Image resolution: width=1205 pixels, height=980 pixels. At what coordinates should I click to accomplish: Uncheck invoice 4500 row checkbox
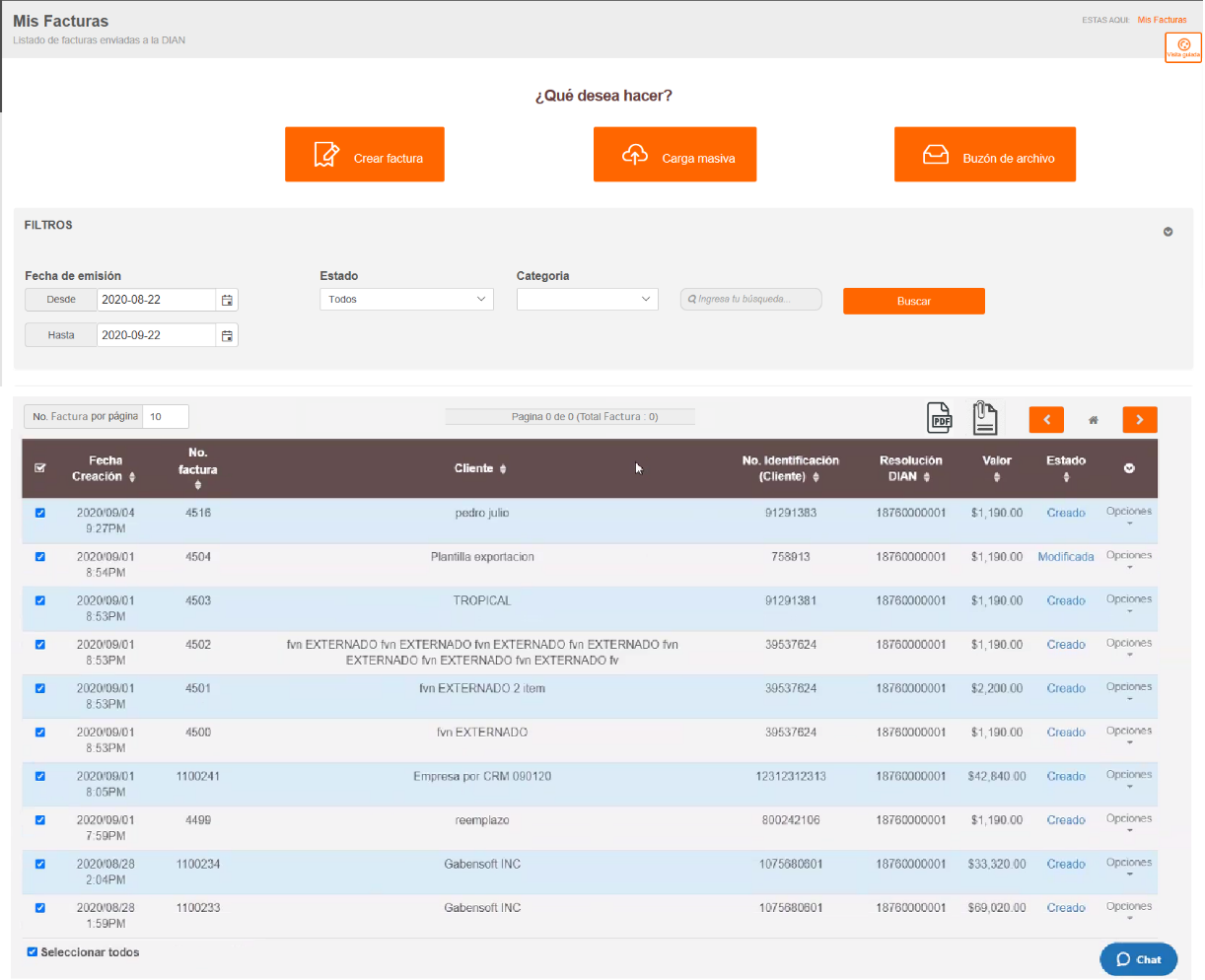pyautogui.click(x=40, y=733)
